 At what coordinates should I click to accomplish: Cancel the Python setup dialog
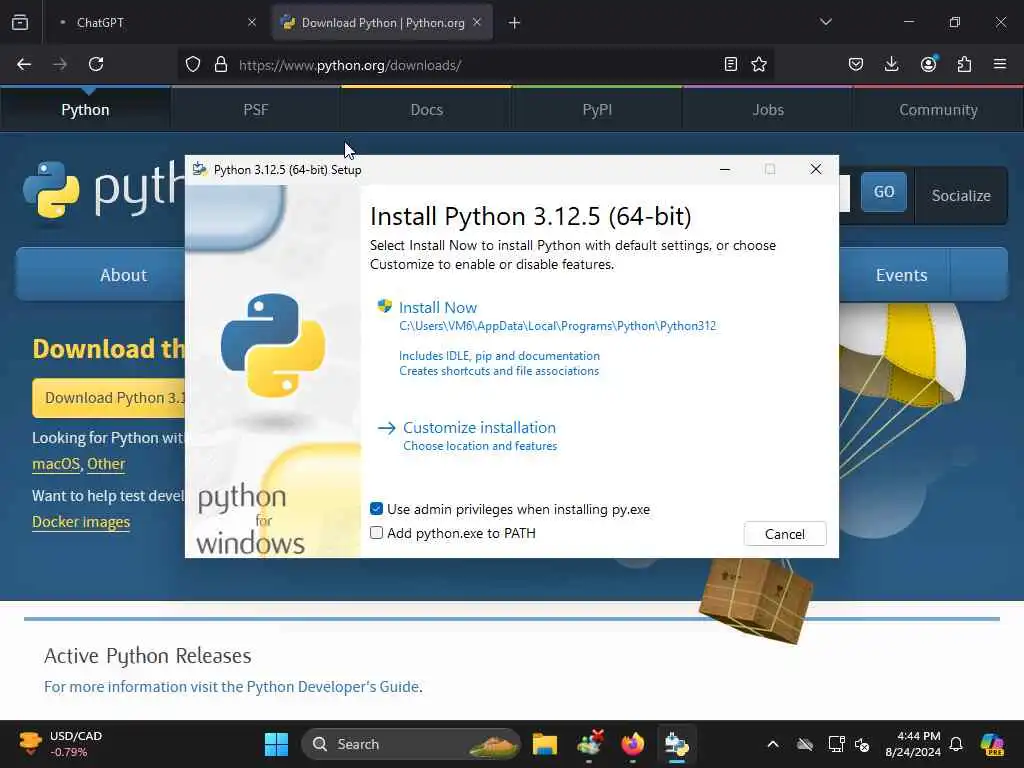(x=784, y=534)
